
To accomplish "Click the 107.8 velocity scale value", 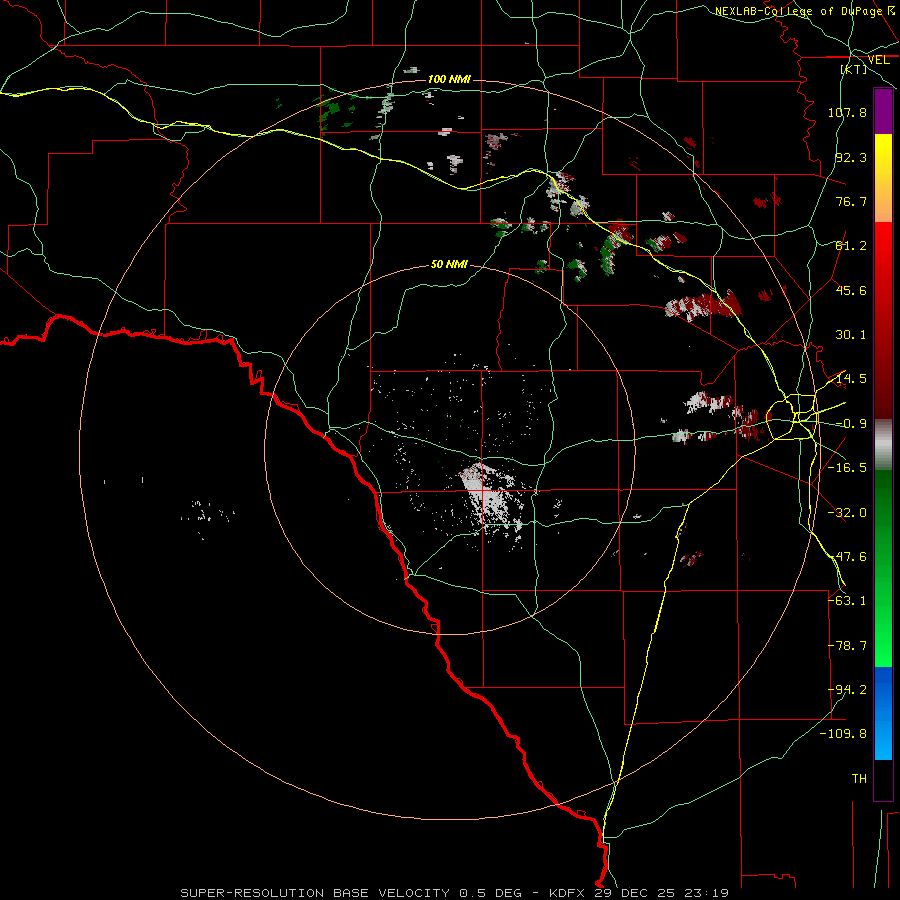I will [847, 112].
